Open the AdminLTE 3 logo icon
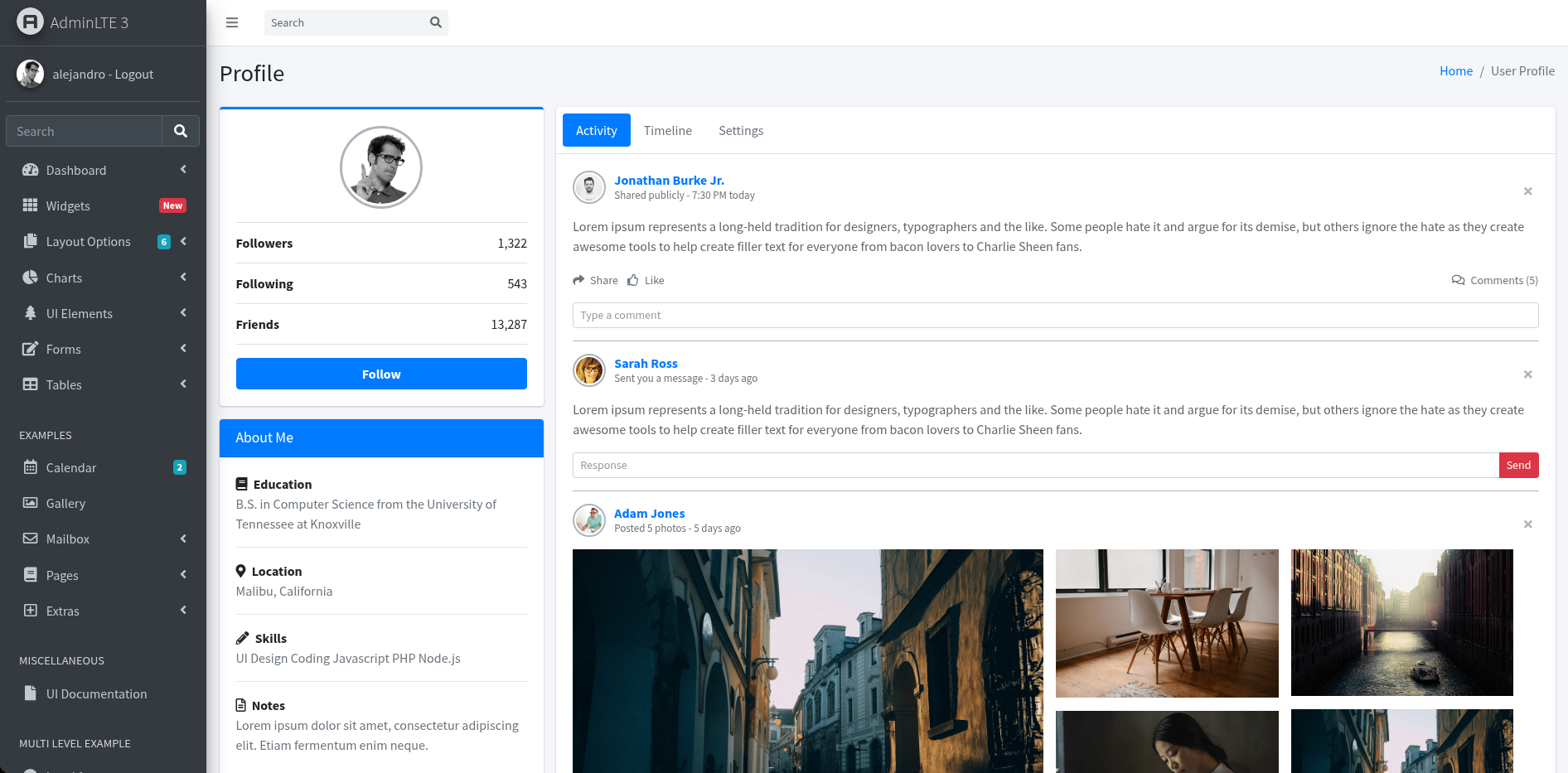This screenshot has width=1568, height=773. [30, 22]
